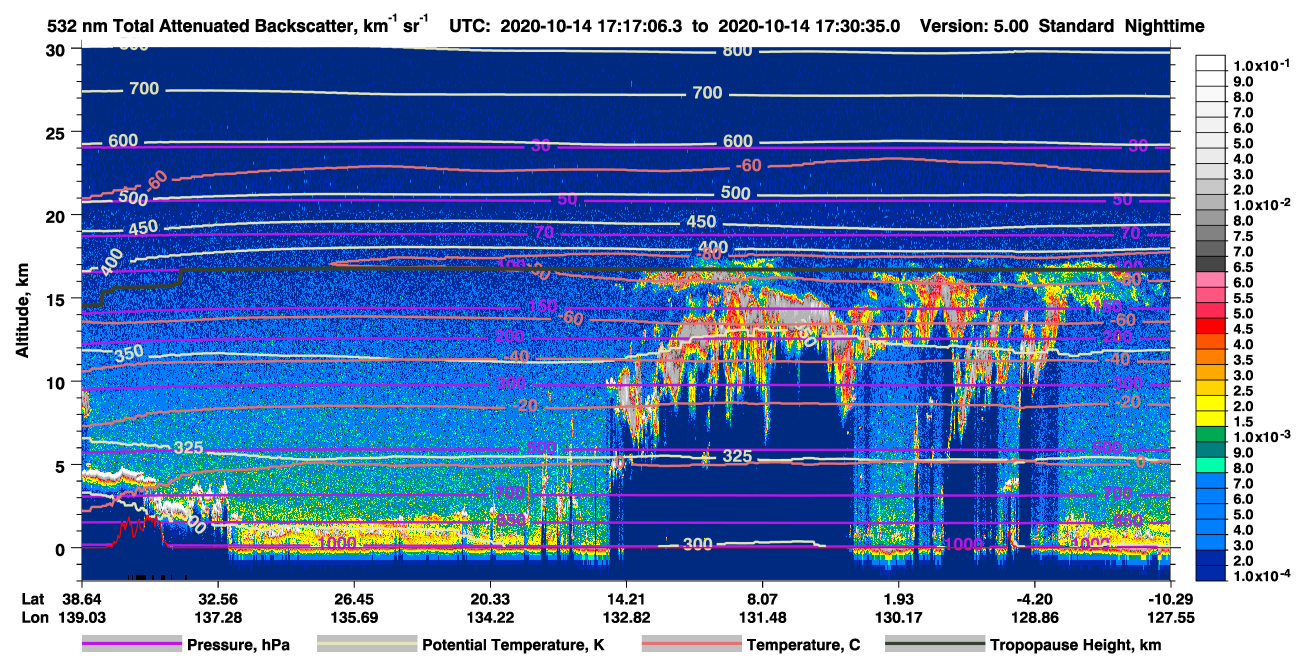This screenshot has height=667, width=1300.
Task: Click latitude value '8.07'
Action: click(763, 598)
